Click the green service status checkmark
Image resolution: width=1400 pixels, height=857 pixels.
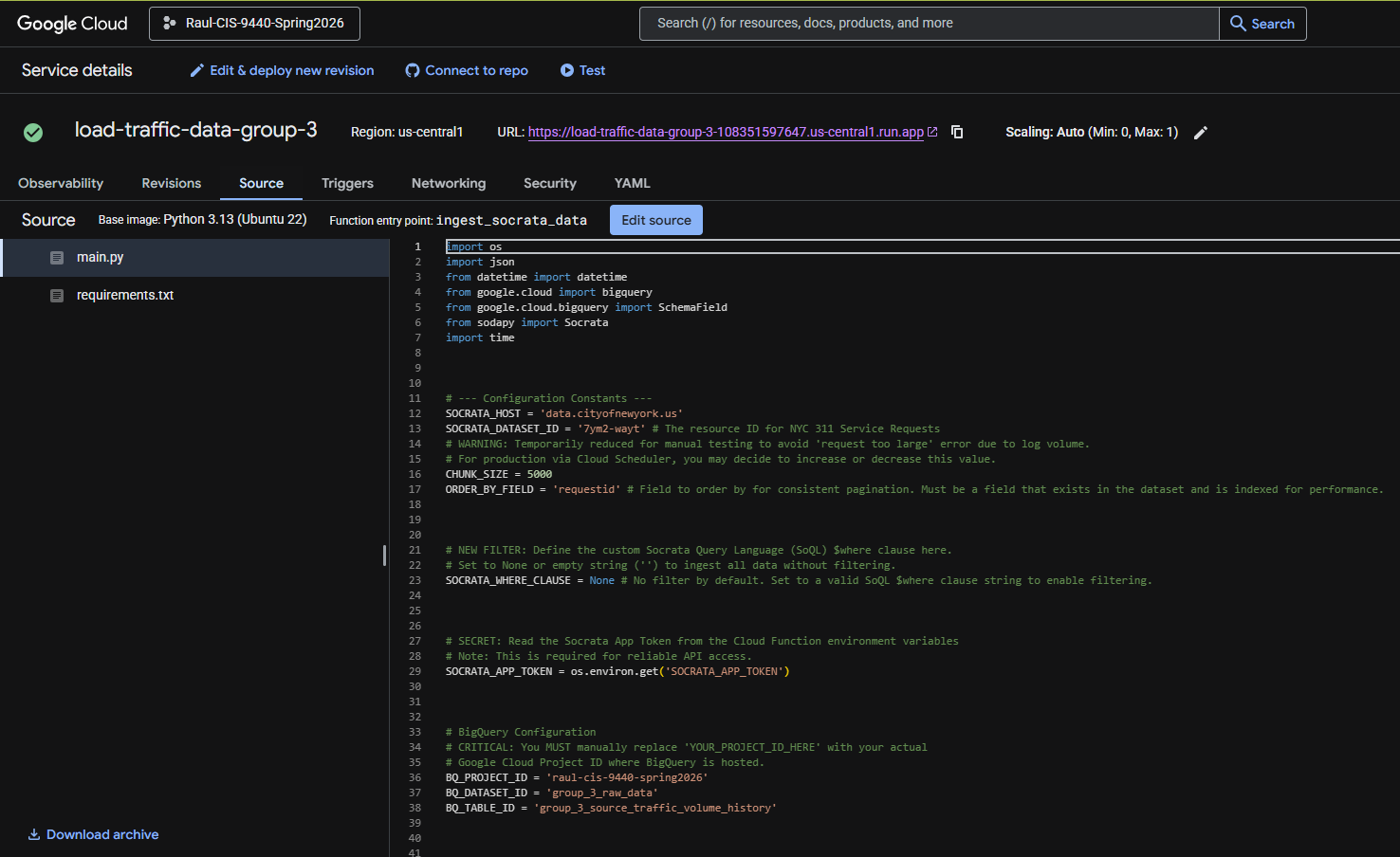coord(33,133)
